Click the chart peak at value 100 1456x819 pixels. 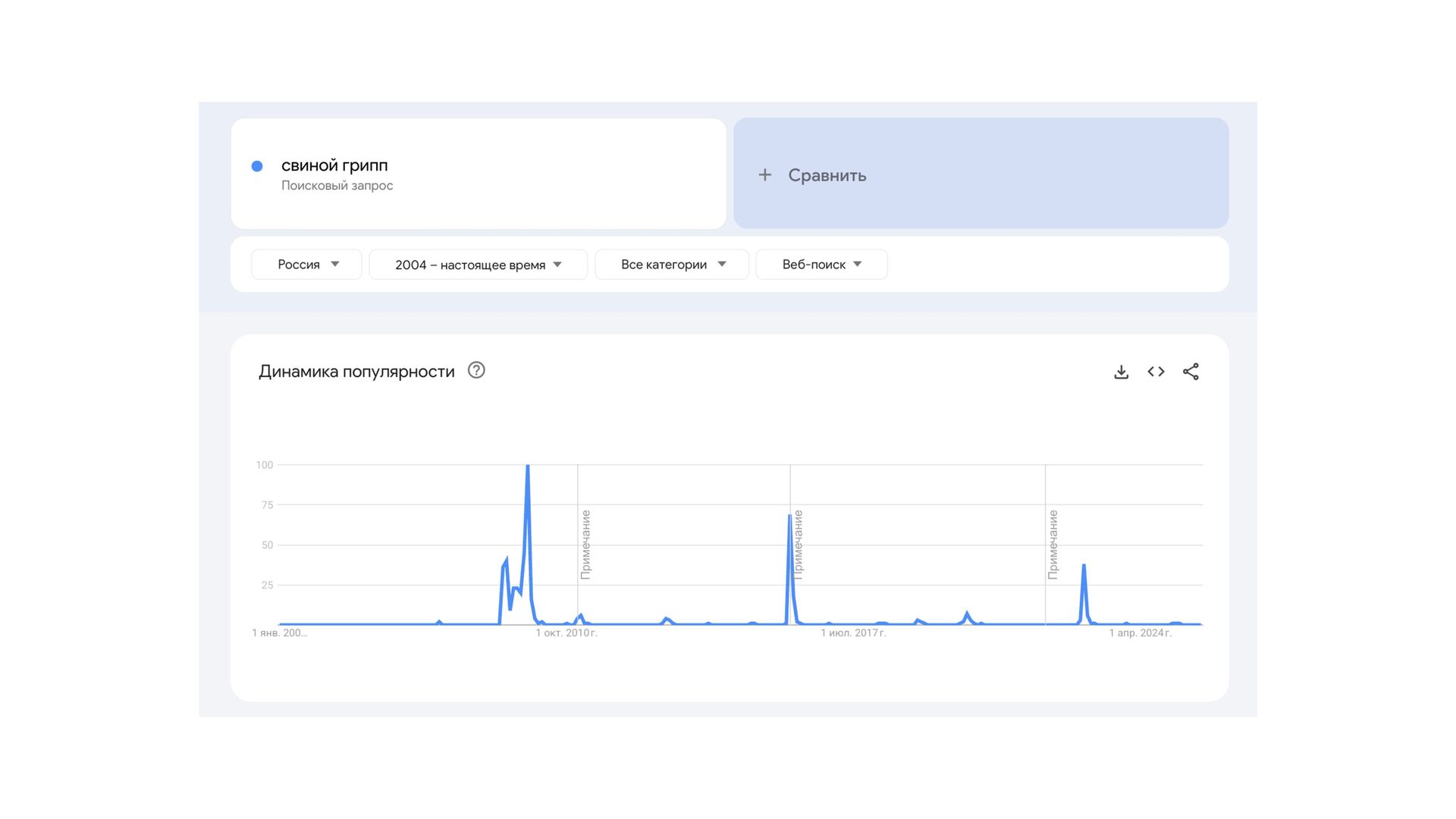coord(528,466)
